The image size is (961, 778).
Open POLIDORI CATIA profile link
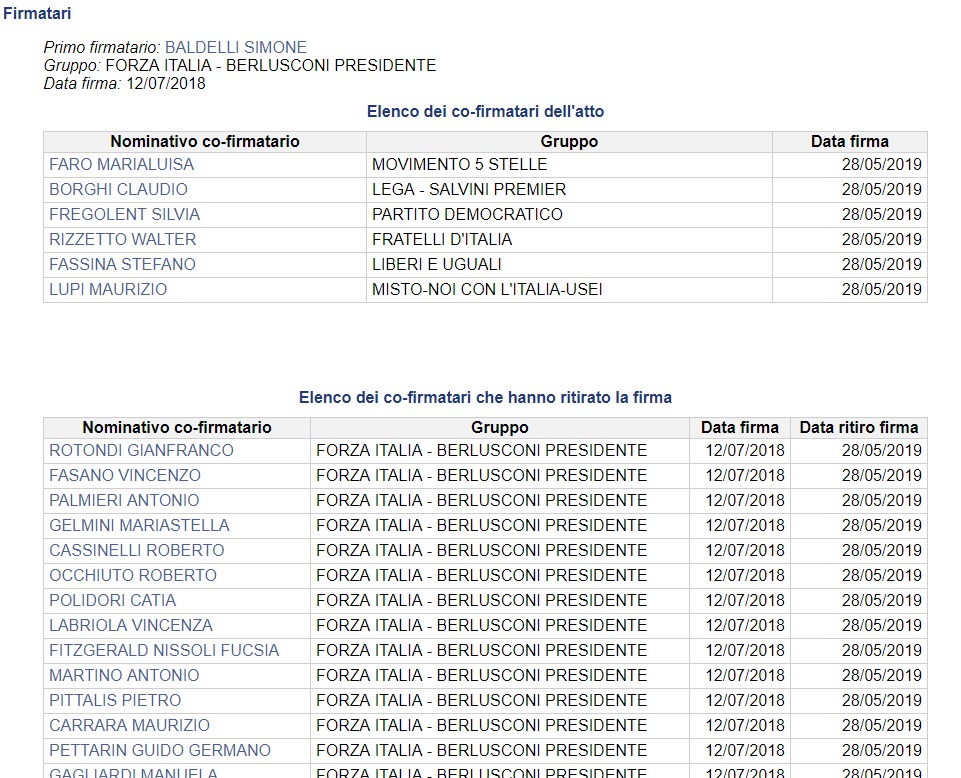(112, 600)
